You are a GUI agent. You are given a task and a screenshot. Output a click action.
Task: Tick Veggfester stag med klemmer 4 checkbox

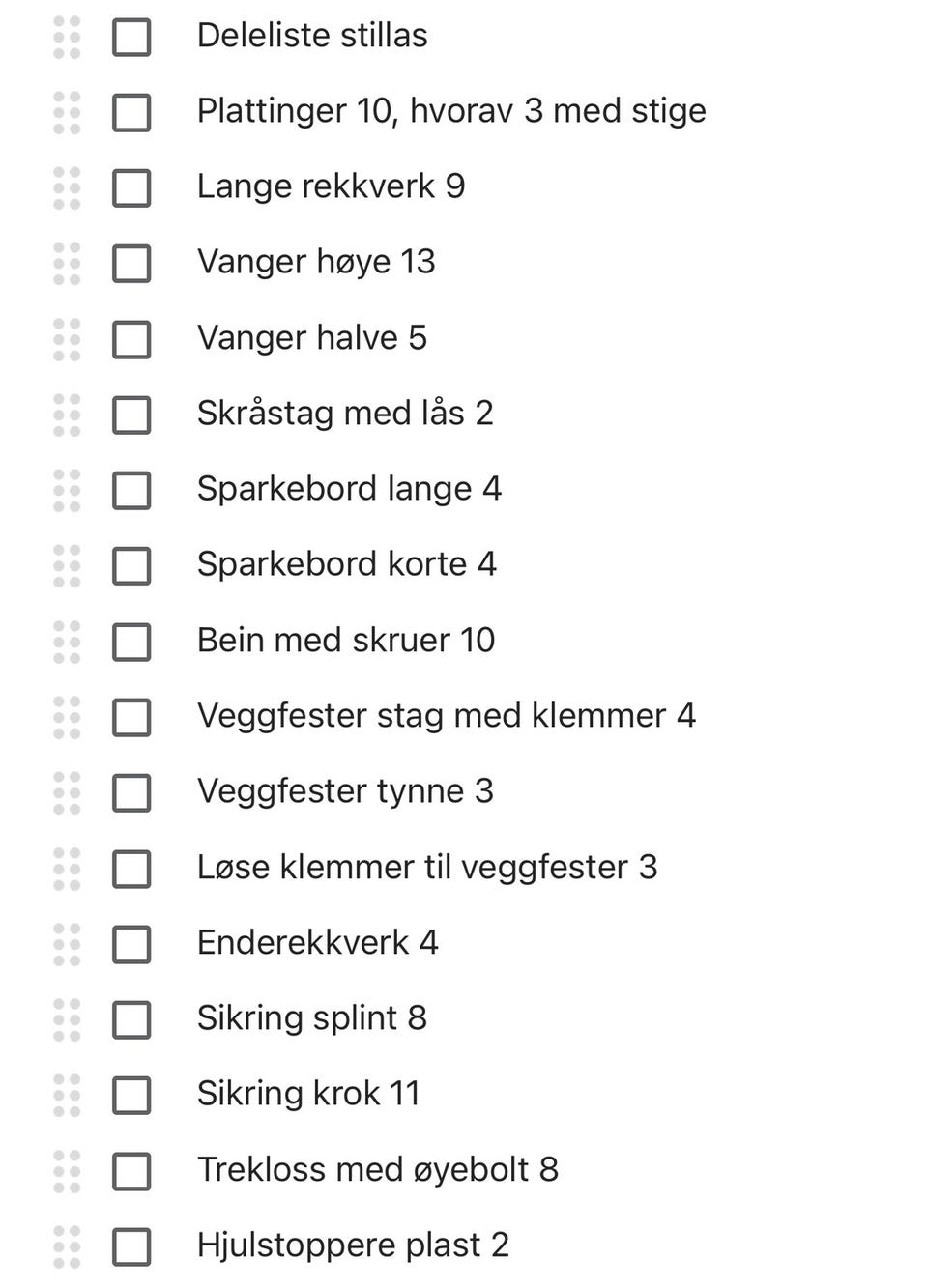(131, 717)
